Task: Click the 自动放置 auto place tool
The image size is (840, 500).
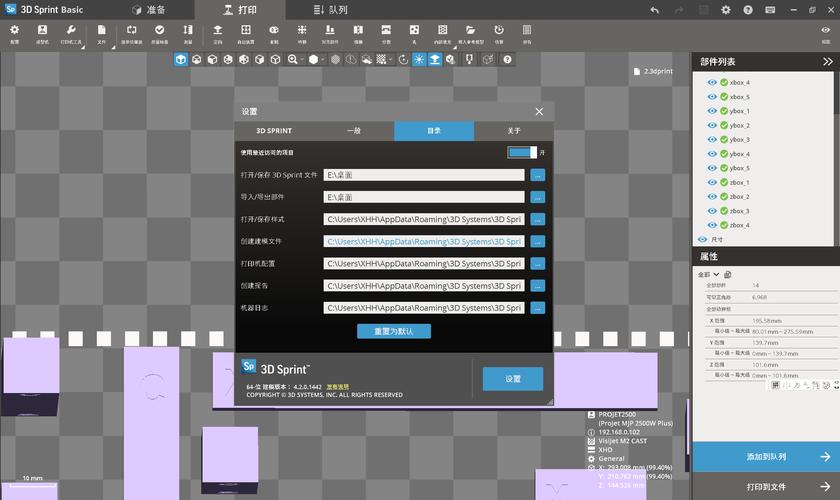Action: [x=245, y=34]
